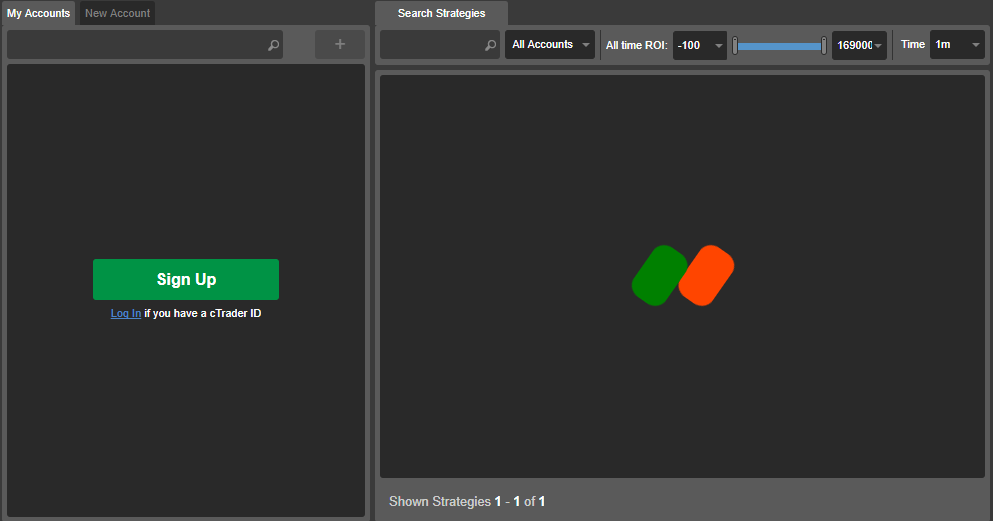The width and height of the screenshot is (993, 521).
Task: Switch to My Accounts tab
Action: tap(39, 13)
